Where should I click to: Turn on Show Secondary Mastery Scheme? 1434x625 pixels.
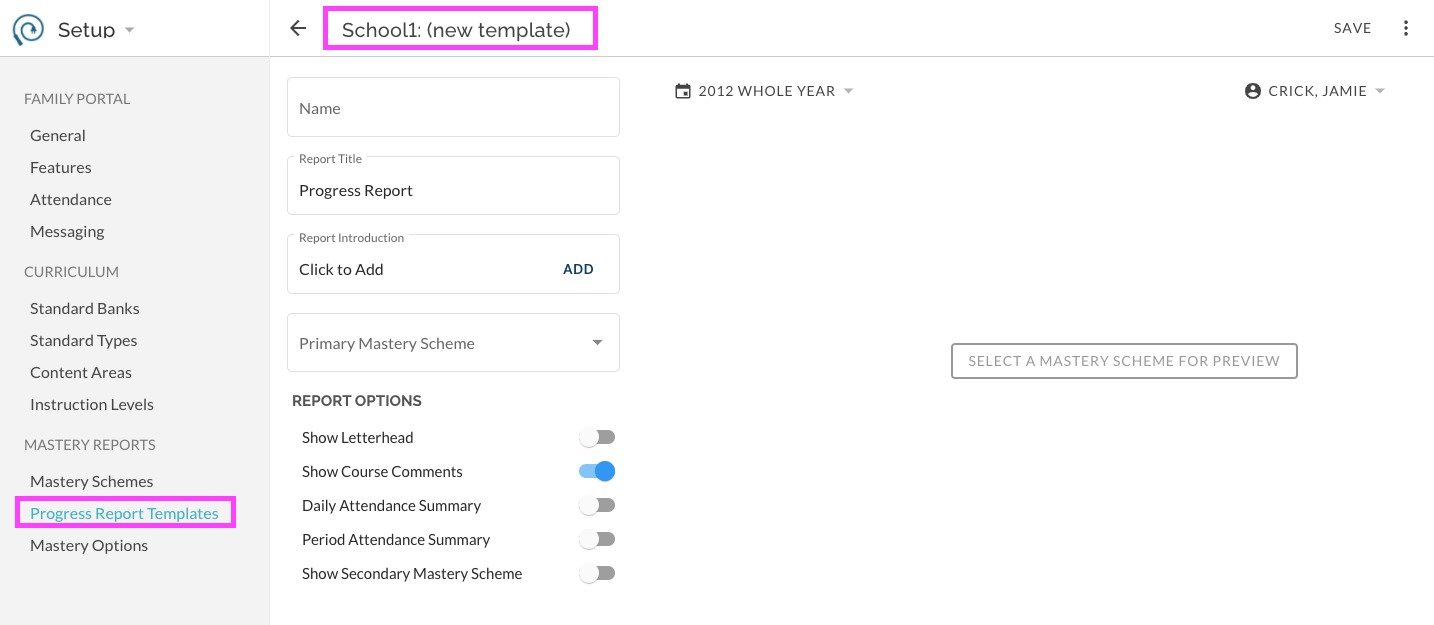pyautogui.click(x=597, y=573)
